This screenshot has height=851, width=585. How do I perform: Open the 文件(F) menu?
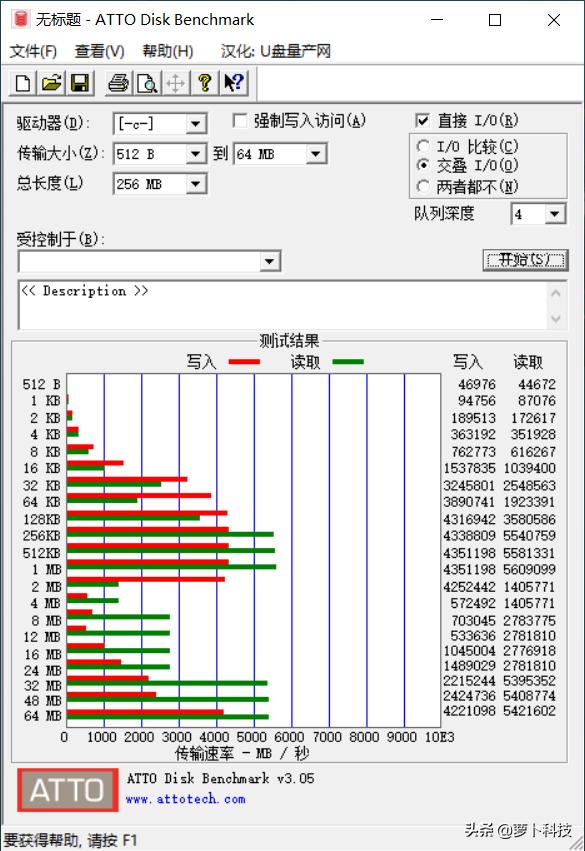33,52
